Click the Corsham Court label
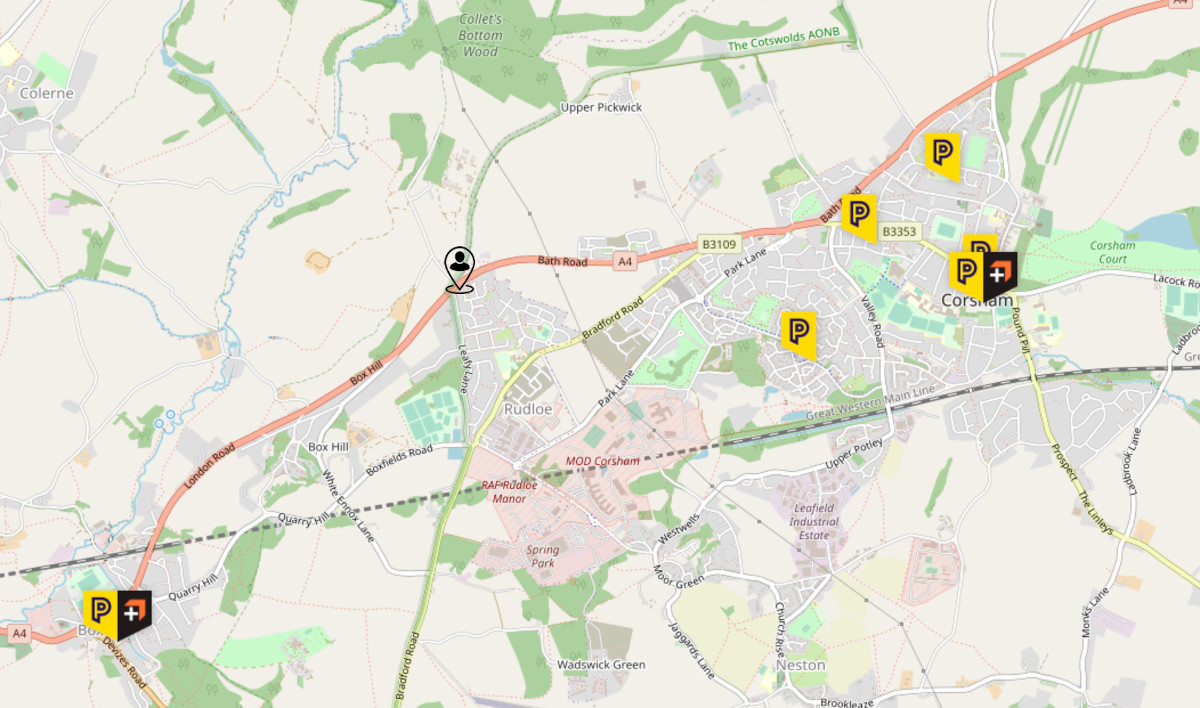 tap(1112, 252)
